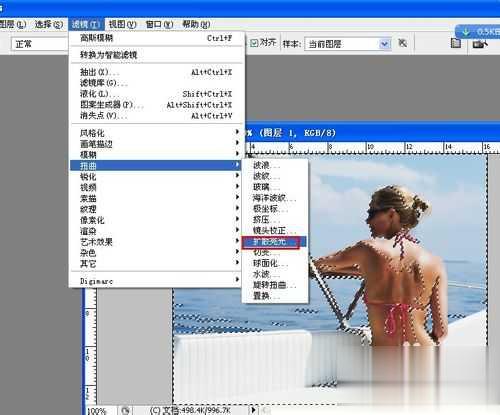This screenshot has width=500, height=415.
Task: Choose 水波... in the submenu
Action: (275, 274)
